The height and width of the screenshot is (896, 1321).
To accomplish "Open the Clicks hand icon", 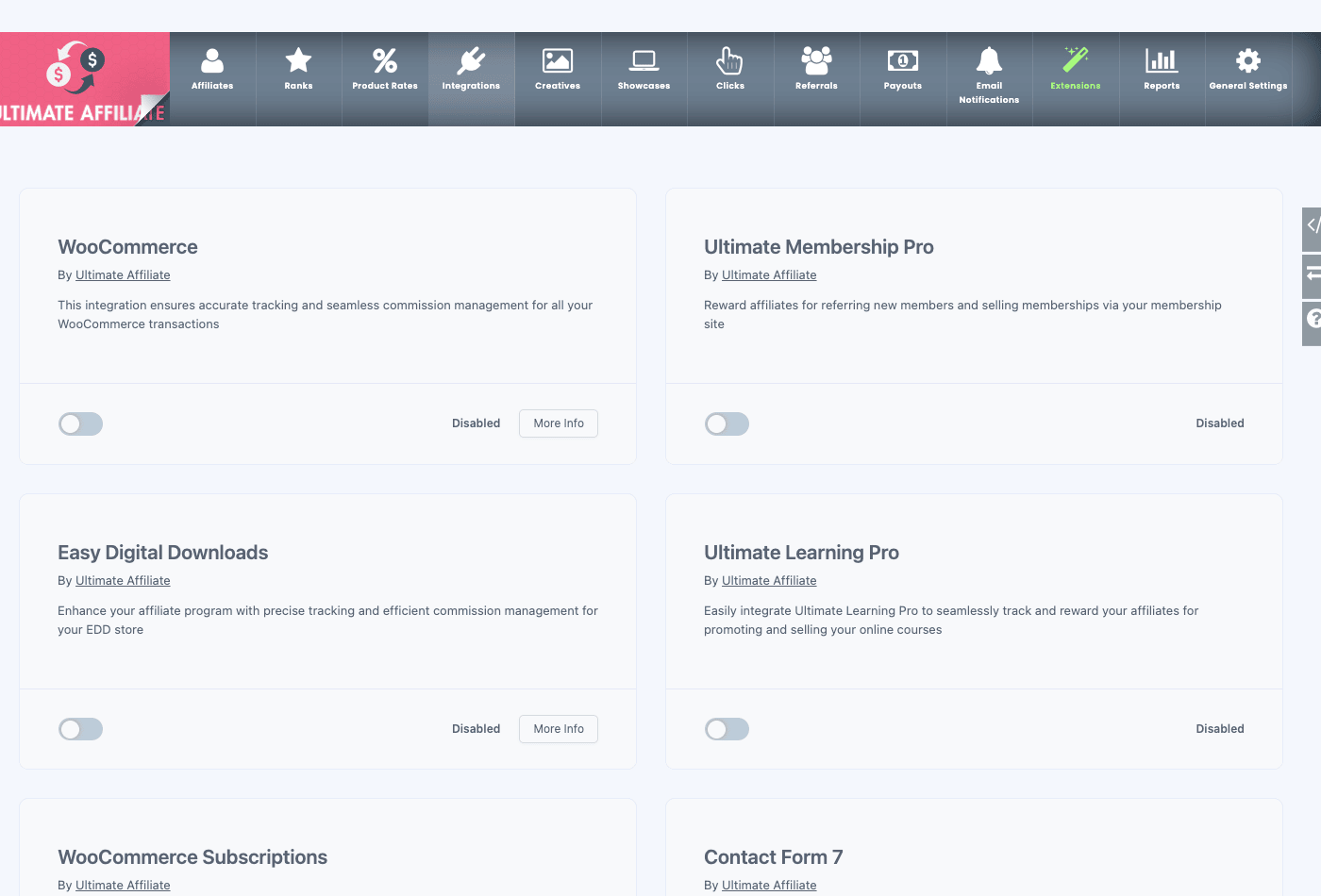I will (x=729, y=60).
